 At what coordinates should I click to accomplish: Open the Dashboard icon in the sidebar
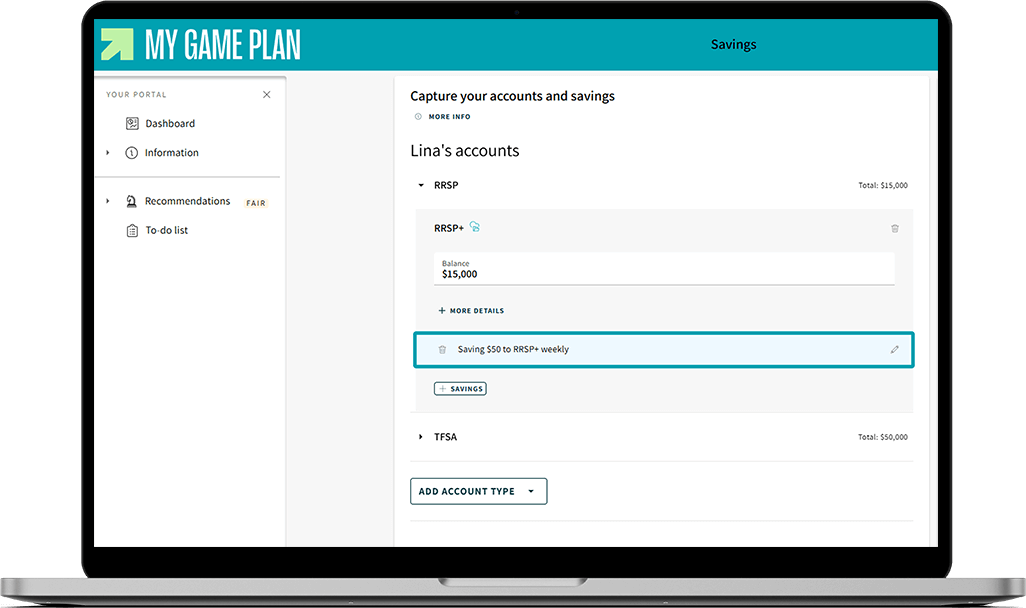(x=133, y=123)
